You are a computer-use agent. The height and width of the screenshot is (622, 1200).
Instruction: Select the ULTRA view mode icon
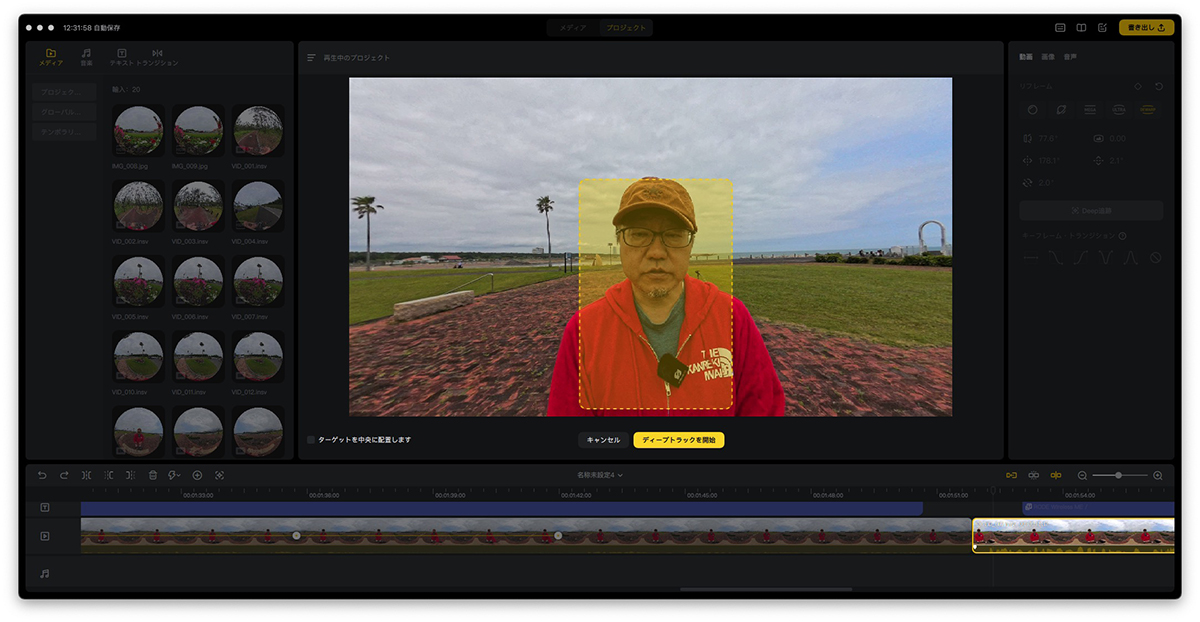(1119, 109)
